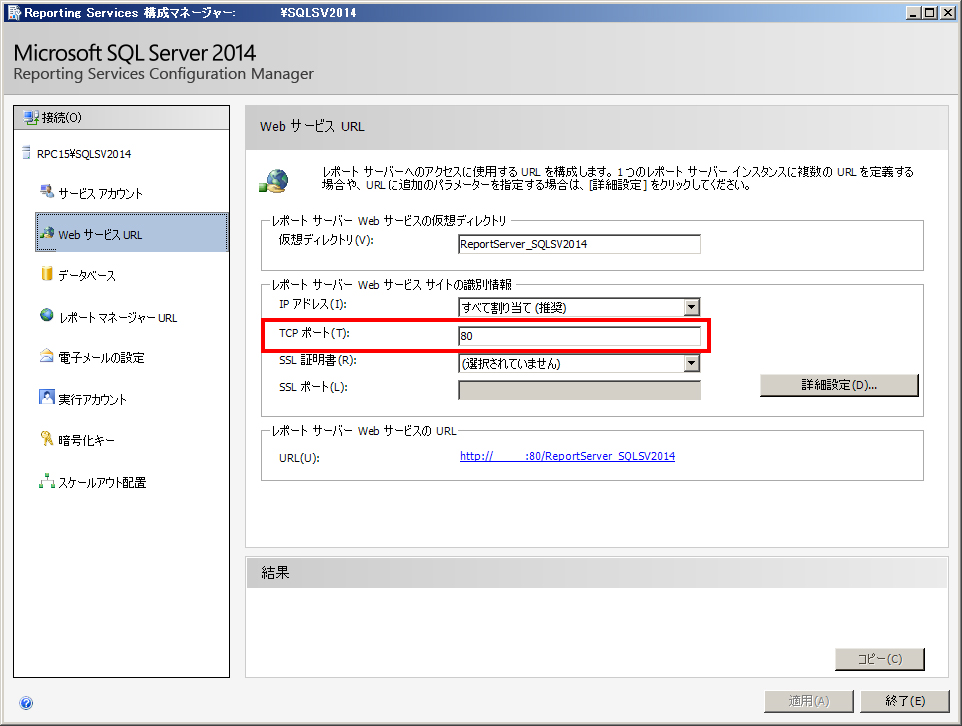Click the blue help icon

click(26, 703)
